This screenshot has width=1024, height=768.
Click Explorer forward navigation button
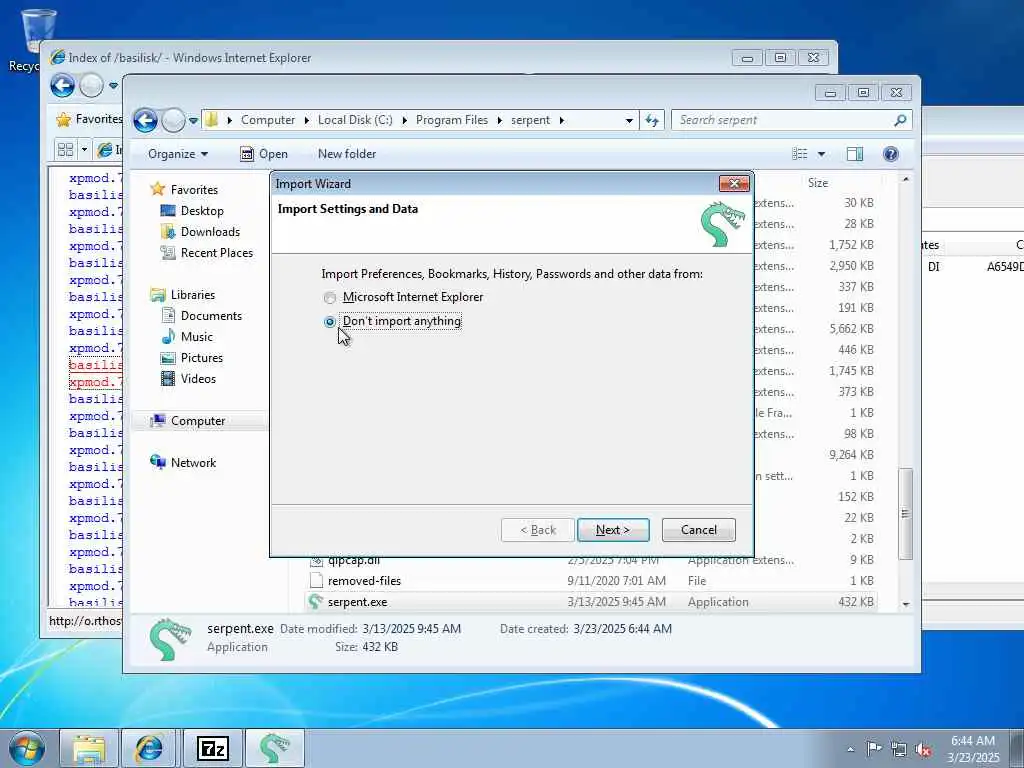pos(173,120)
